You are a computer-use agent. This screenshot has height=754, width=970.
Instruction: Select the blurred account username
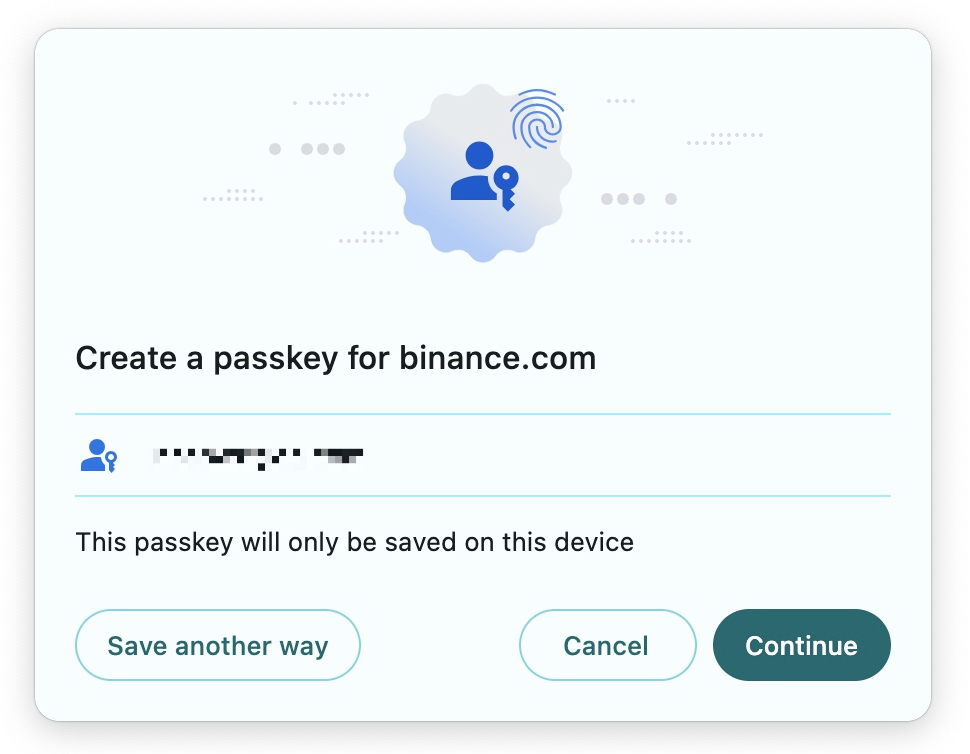(256, 457)
